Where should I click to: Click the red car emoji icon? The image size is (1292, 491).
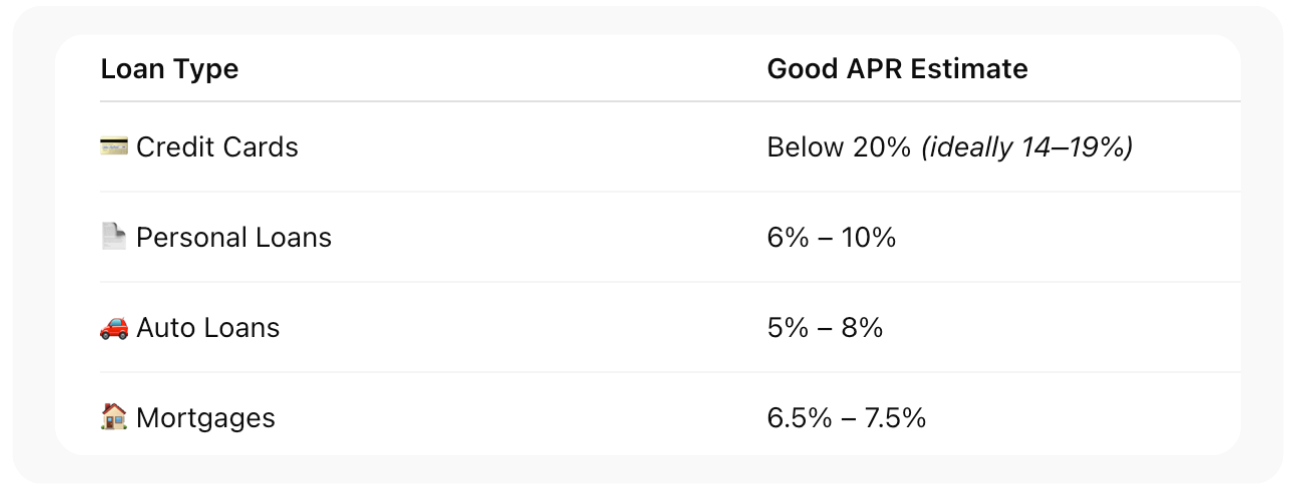click(114, 328)
